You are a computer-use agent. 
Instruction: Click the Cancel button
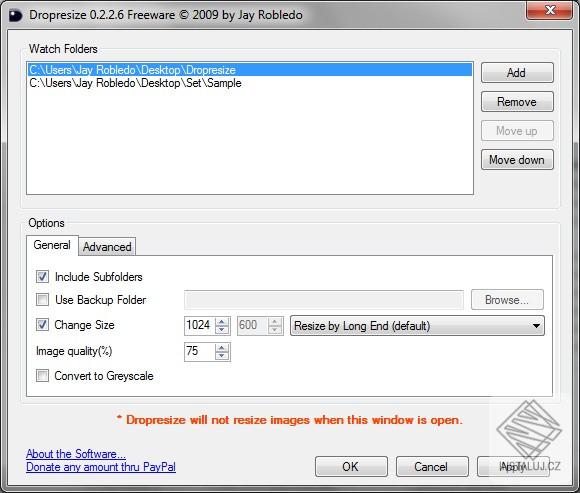tap(432, 467)
